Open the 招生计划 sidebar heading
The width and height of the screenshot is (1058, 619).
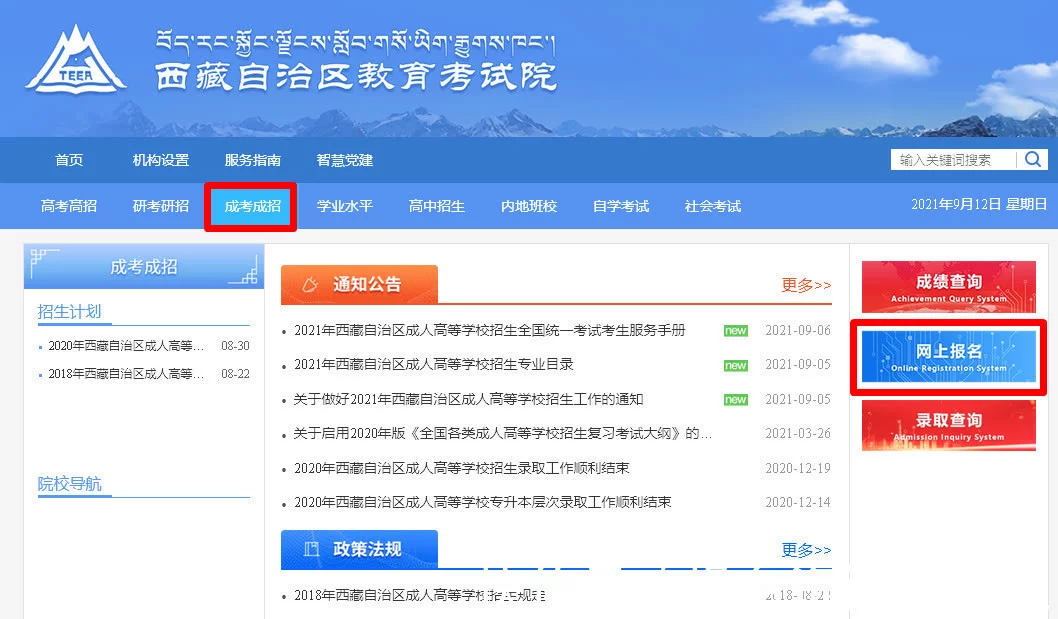(x=69, y=311)
